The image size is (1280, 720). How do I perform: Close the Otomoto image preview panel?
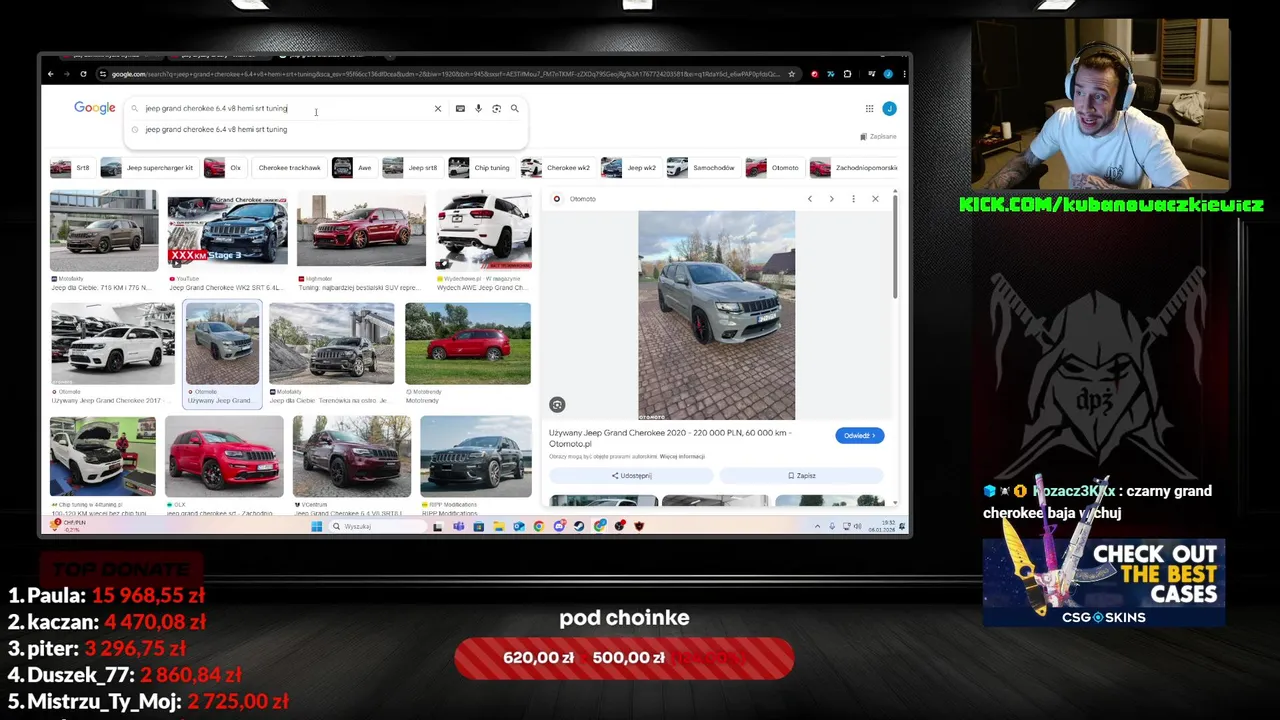tap(875, 199)
